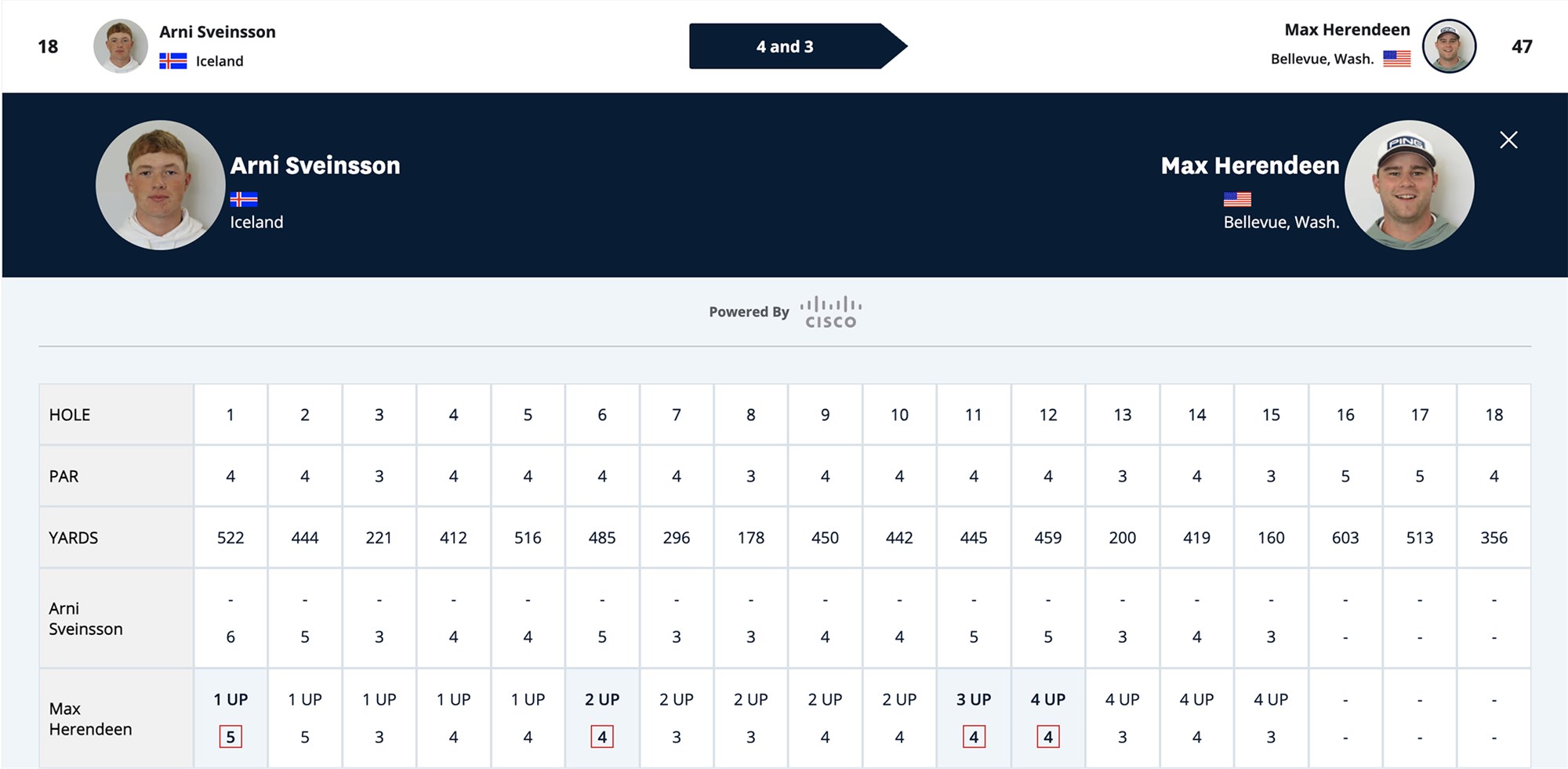Click US flag in top match row
The image size is (1568, 769).
click(x=1397, y=59)
